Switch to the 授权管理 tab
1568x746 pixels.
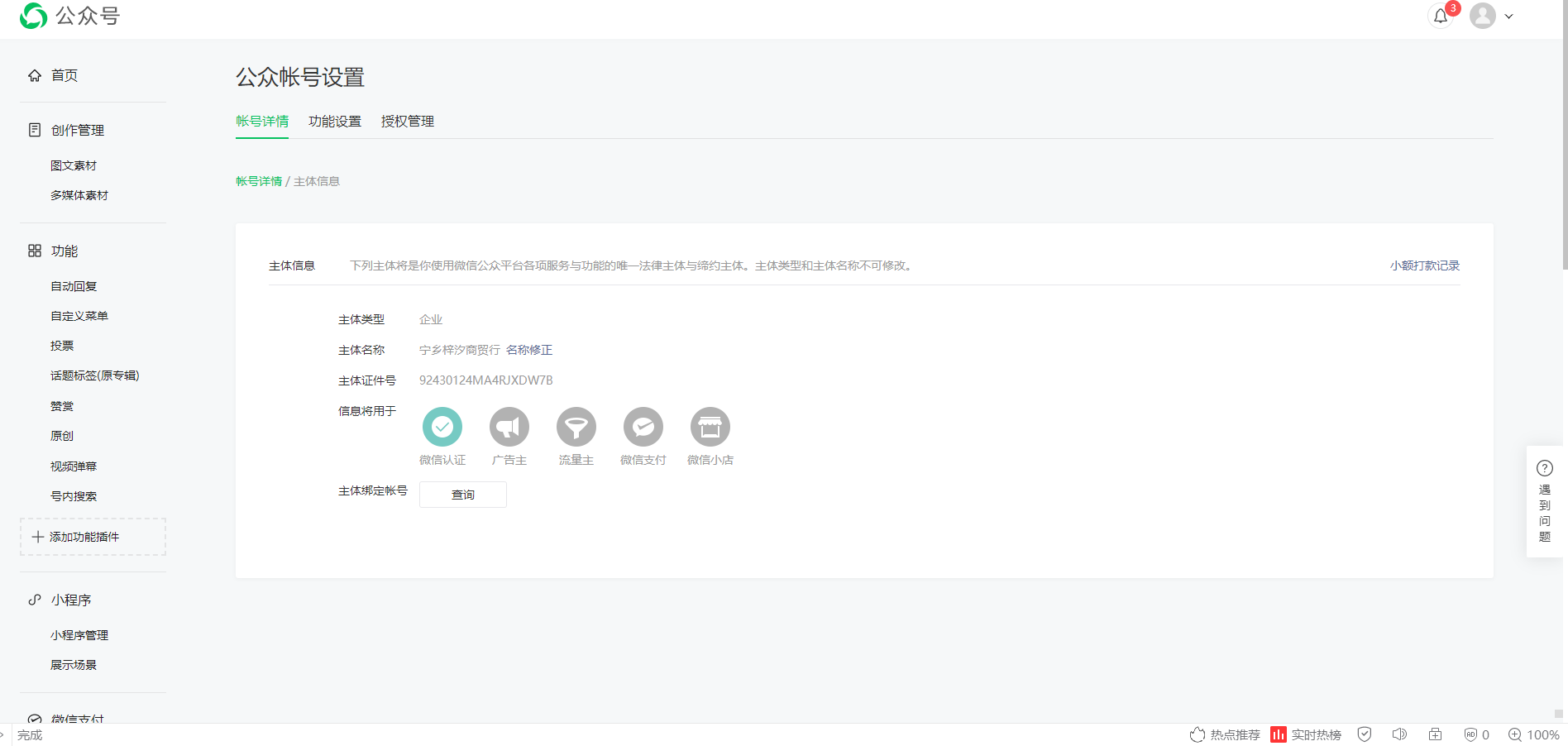(x=408, y=122)
